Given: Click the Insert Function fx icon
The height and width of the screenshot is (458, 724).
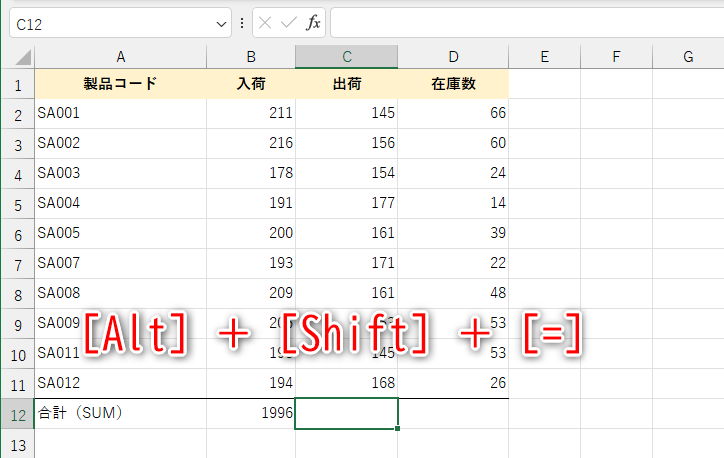Looking at the screenshot, I should click(313, 23).
